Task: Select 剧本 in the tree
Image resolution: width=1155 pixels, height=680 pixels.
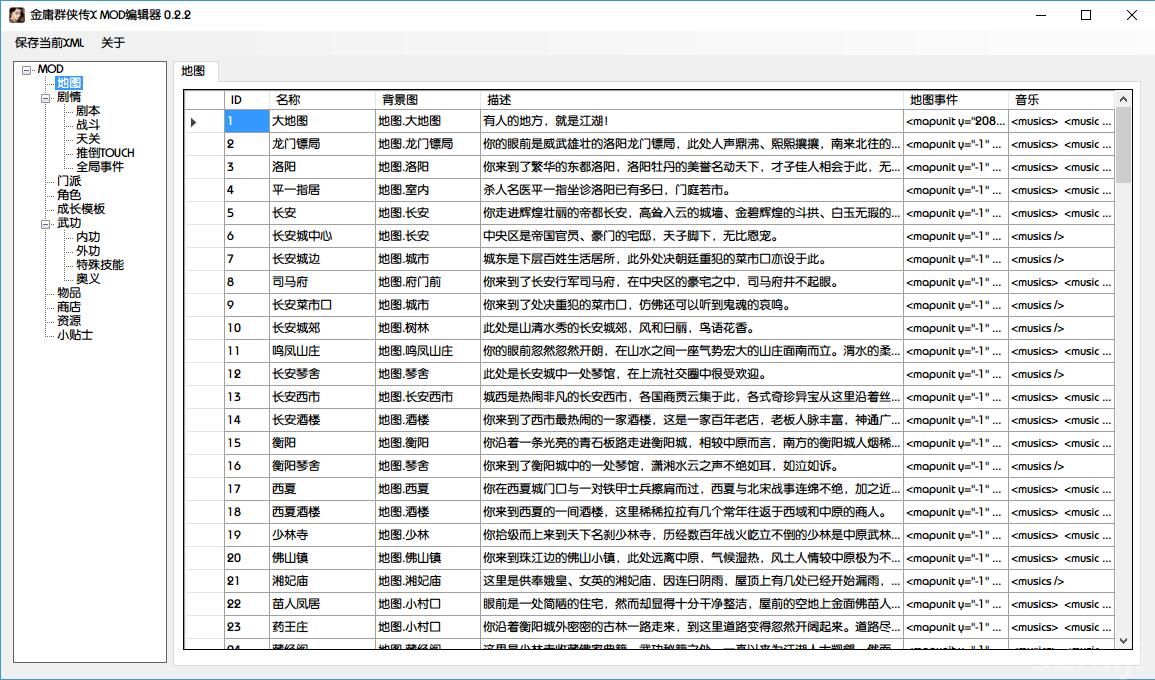Action: [x=88, y=111]
